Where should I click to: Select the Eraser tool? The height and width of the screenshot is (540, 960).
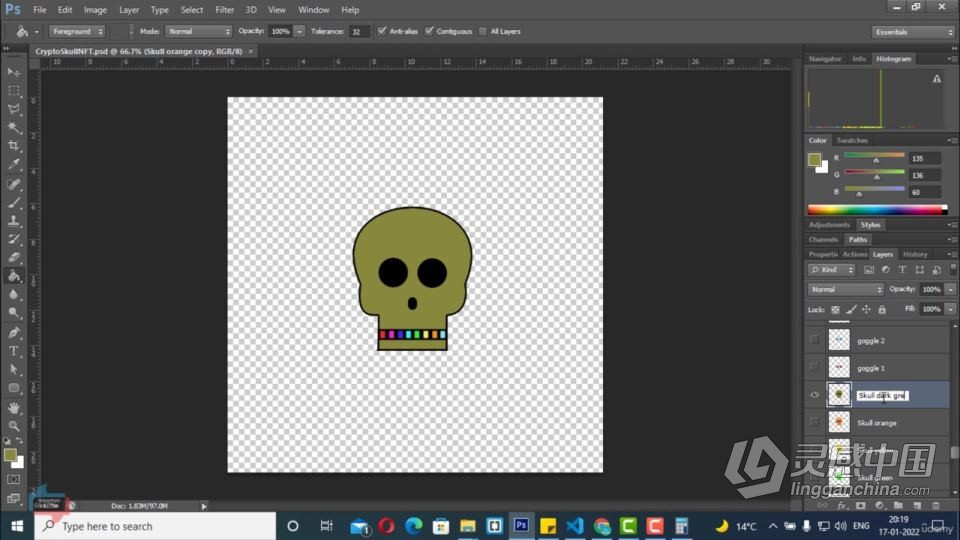coord(13,258)
